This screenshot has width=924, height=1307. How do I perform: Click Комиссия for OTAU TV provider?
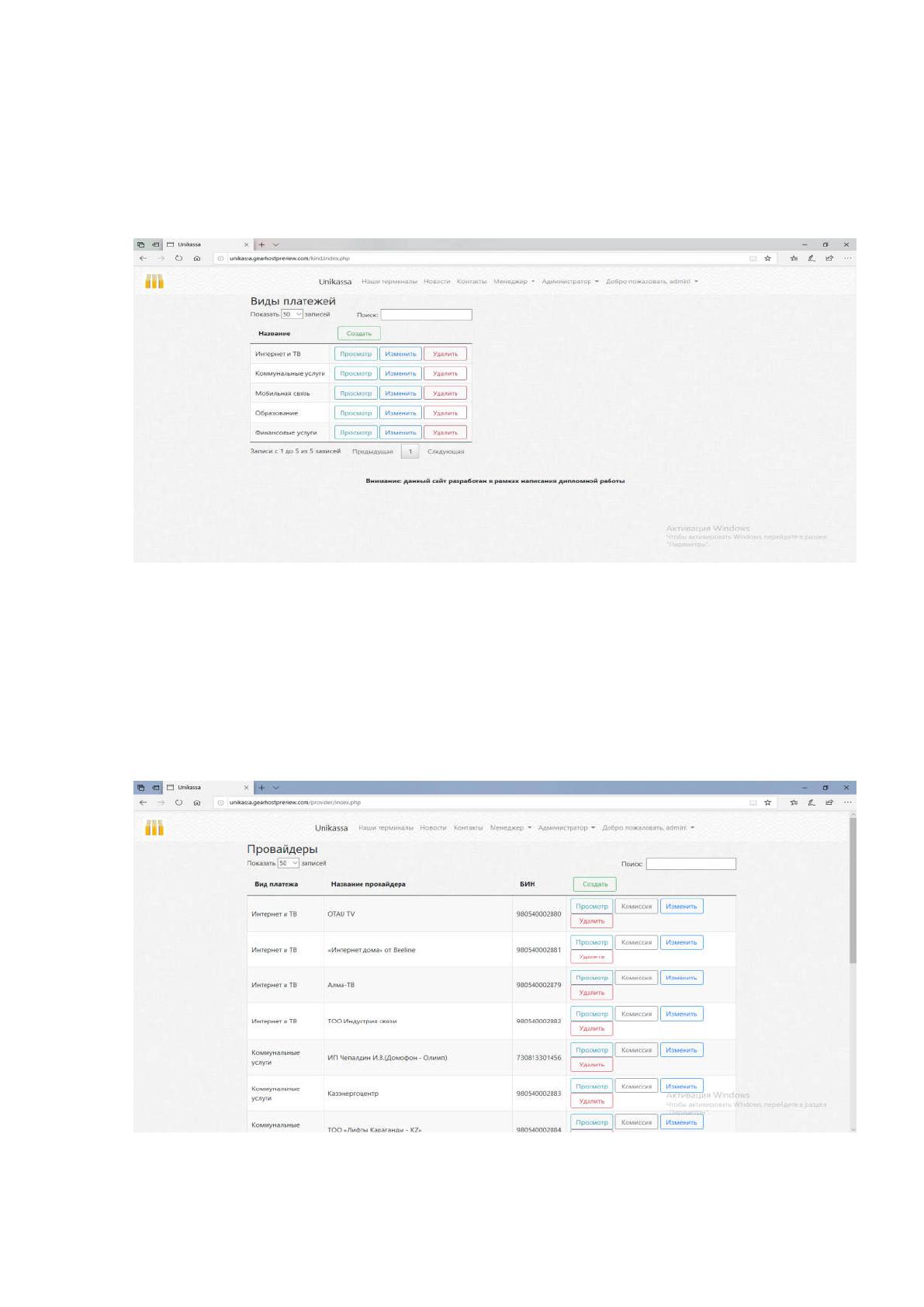(636, 906)
